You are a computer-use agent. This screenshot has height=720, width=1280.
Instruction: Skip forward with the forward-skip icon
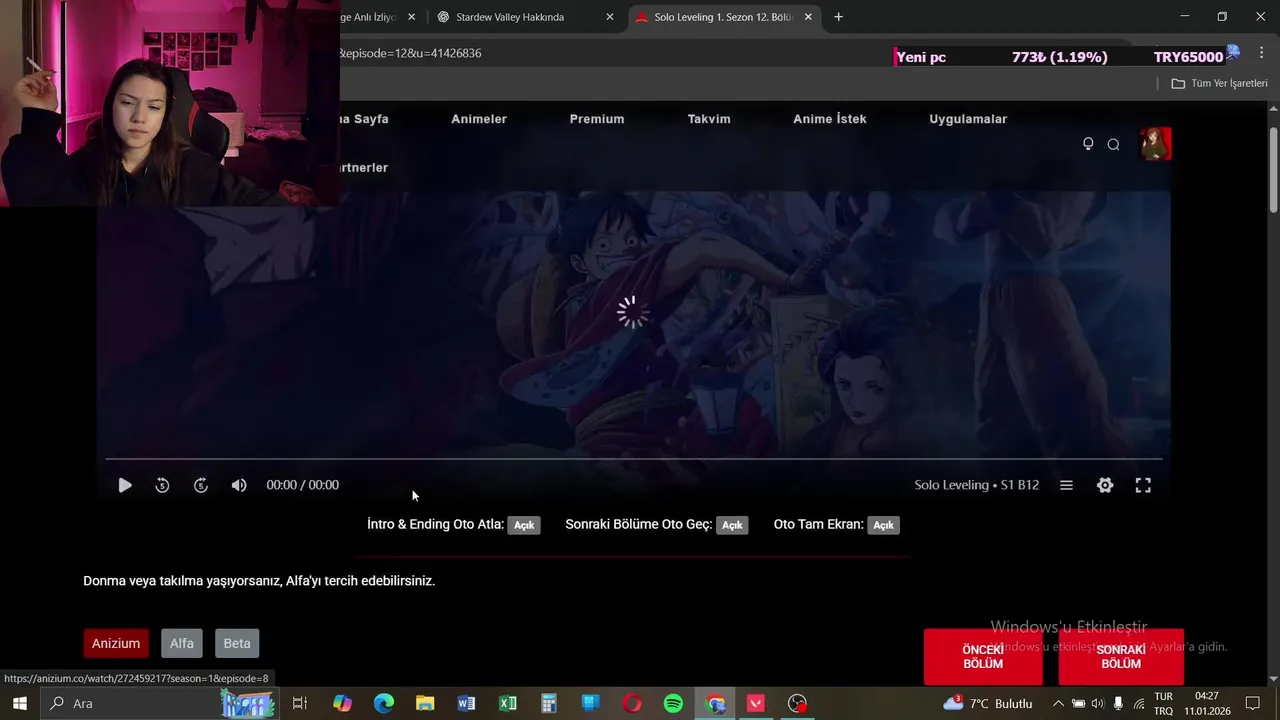201,485
